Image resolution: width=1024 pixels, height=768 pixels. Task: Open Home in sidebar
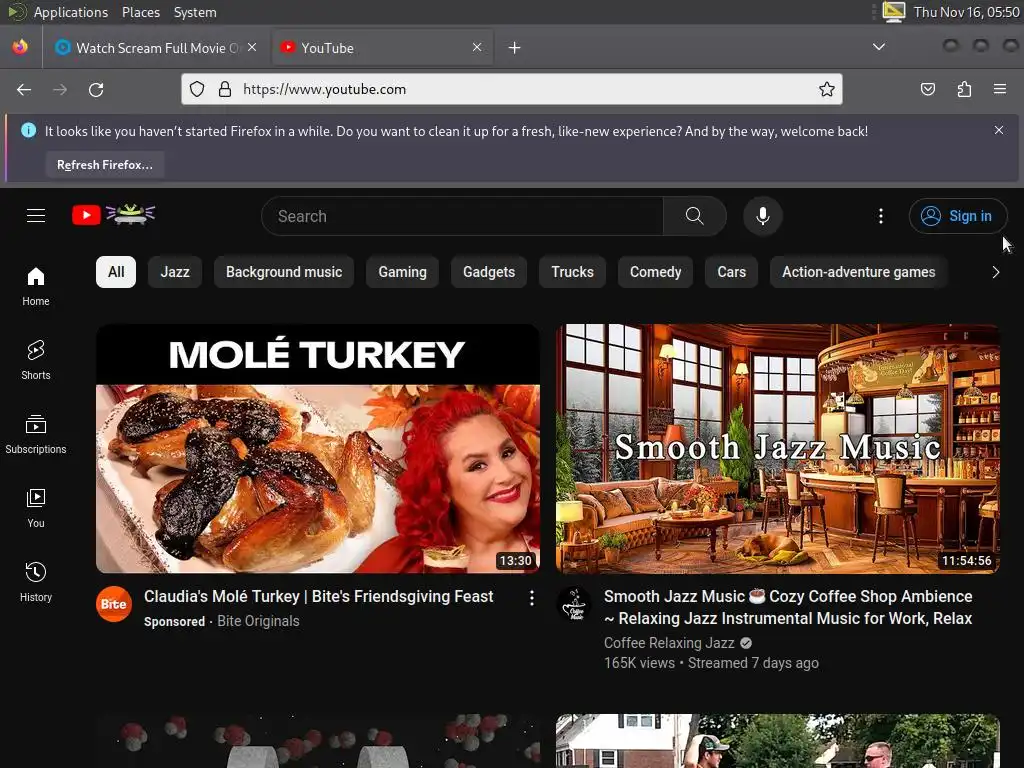point(36,286)
